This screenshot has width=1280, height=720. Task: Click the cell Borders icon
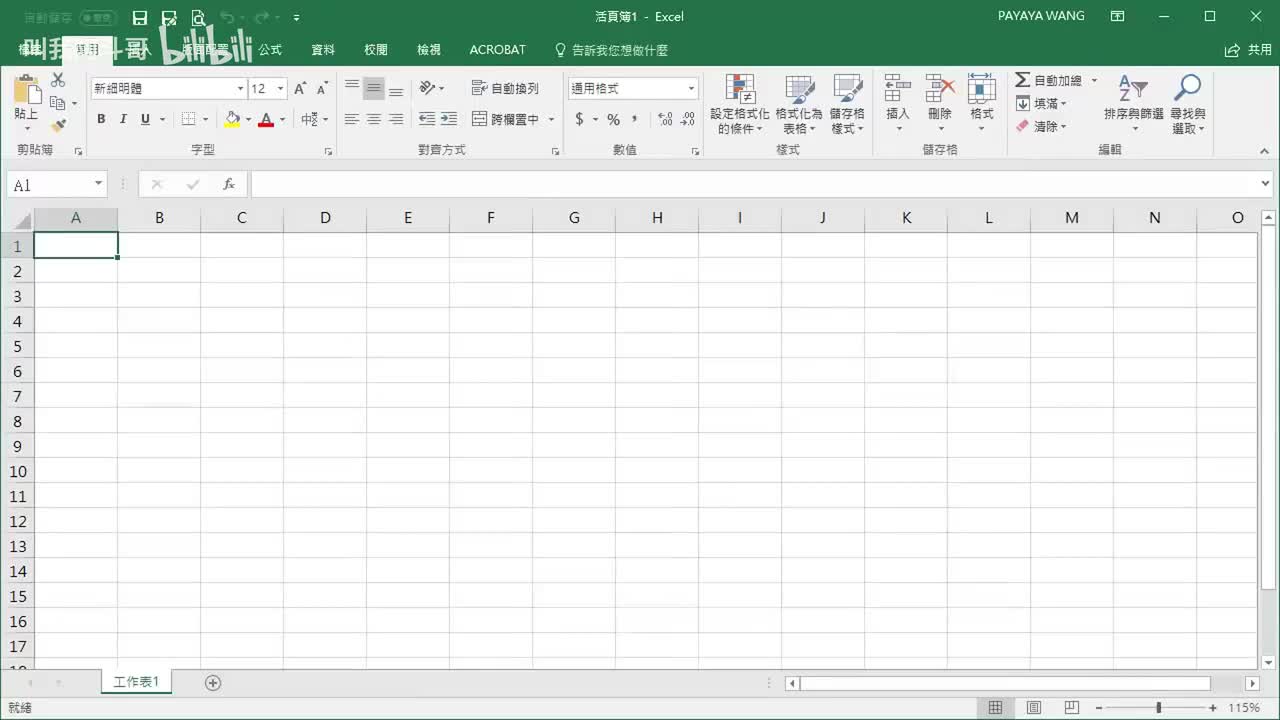click(x=188, y=119)
